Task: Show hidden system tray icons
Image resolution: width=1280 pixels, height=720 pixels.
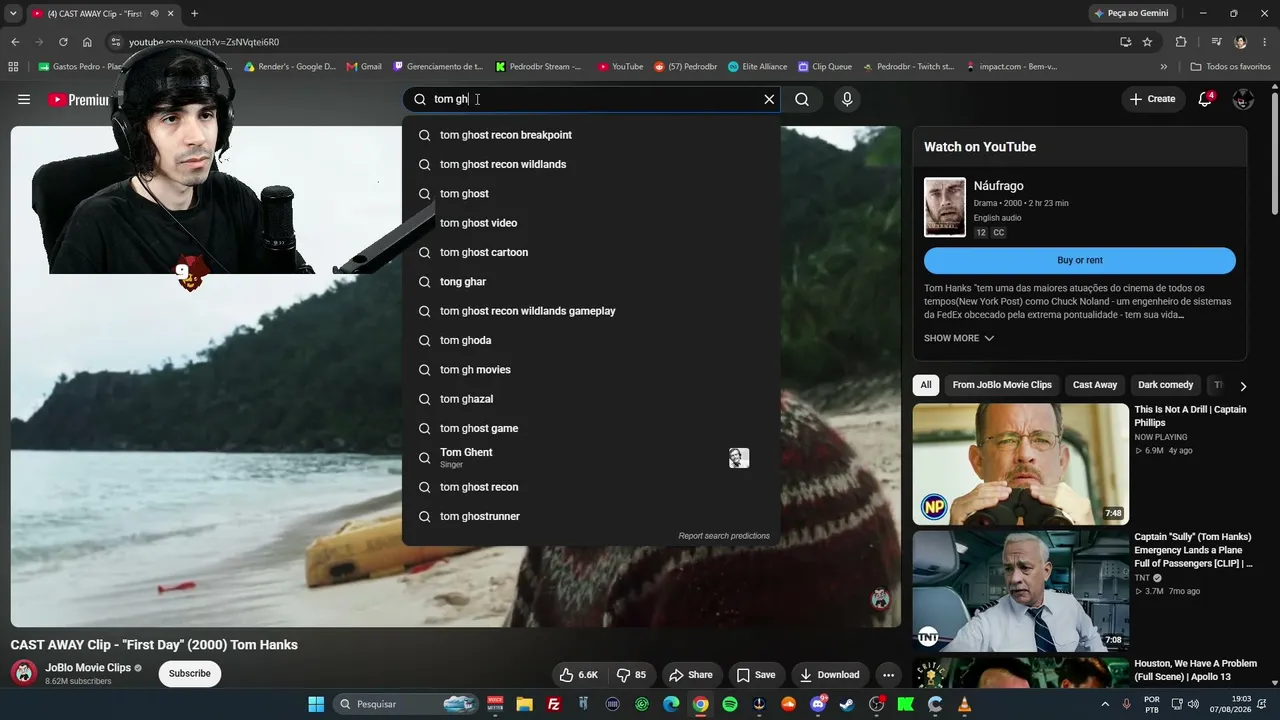Action: coord(1105,704)
